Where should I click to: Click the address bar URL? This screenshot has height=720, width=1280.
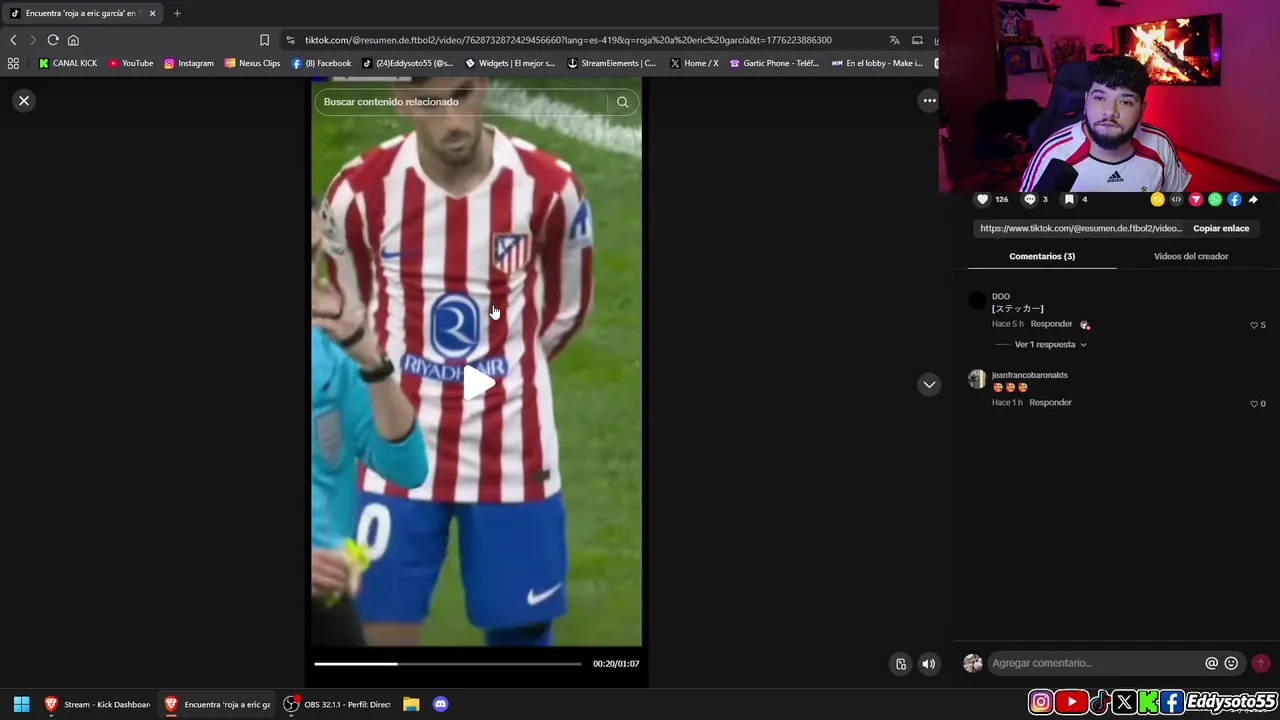[568, 40]
